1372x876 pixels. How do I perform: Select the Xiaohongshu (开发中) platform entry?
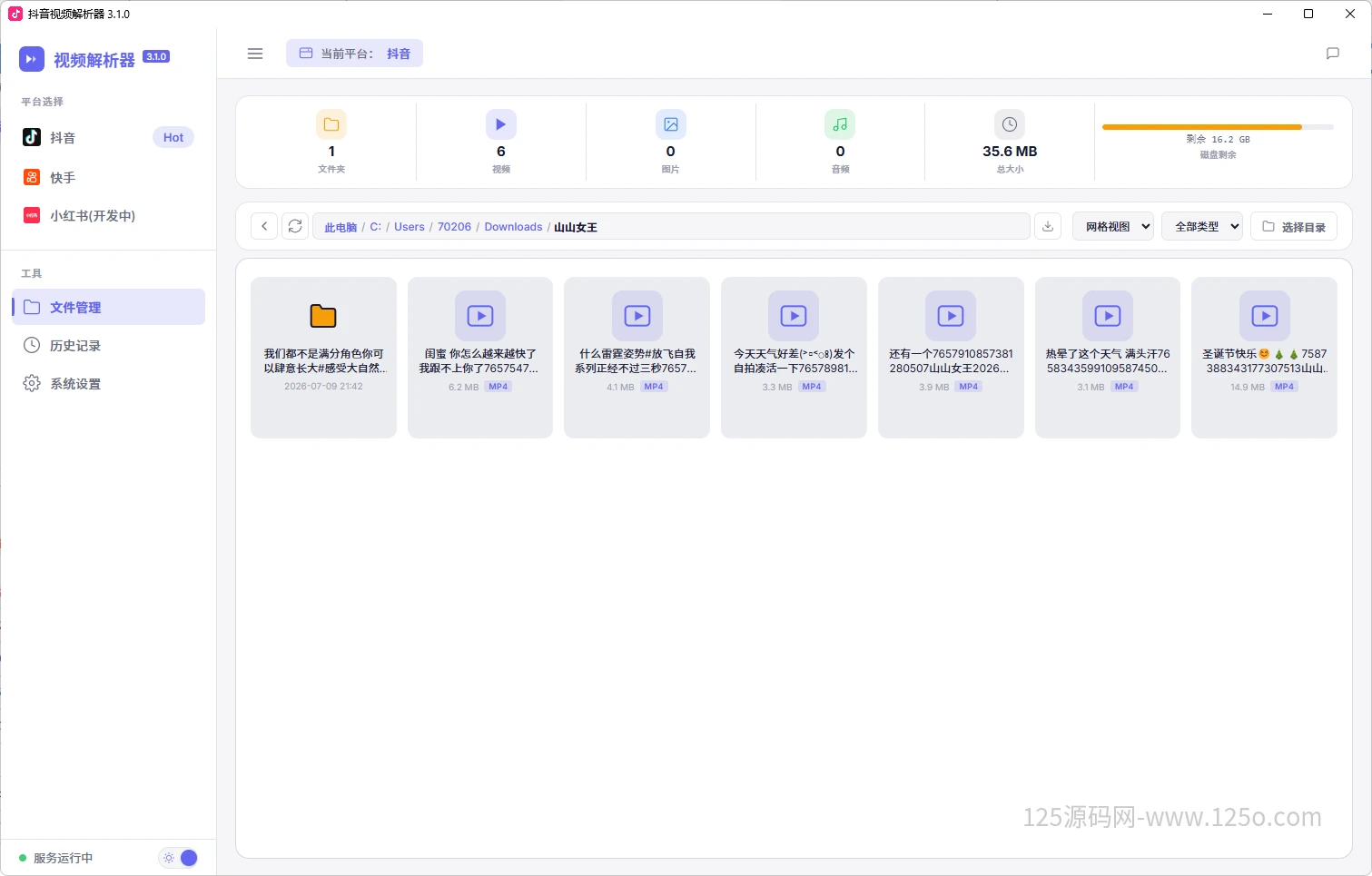tap(108, 215)
